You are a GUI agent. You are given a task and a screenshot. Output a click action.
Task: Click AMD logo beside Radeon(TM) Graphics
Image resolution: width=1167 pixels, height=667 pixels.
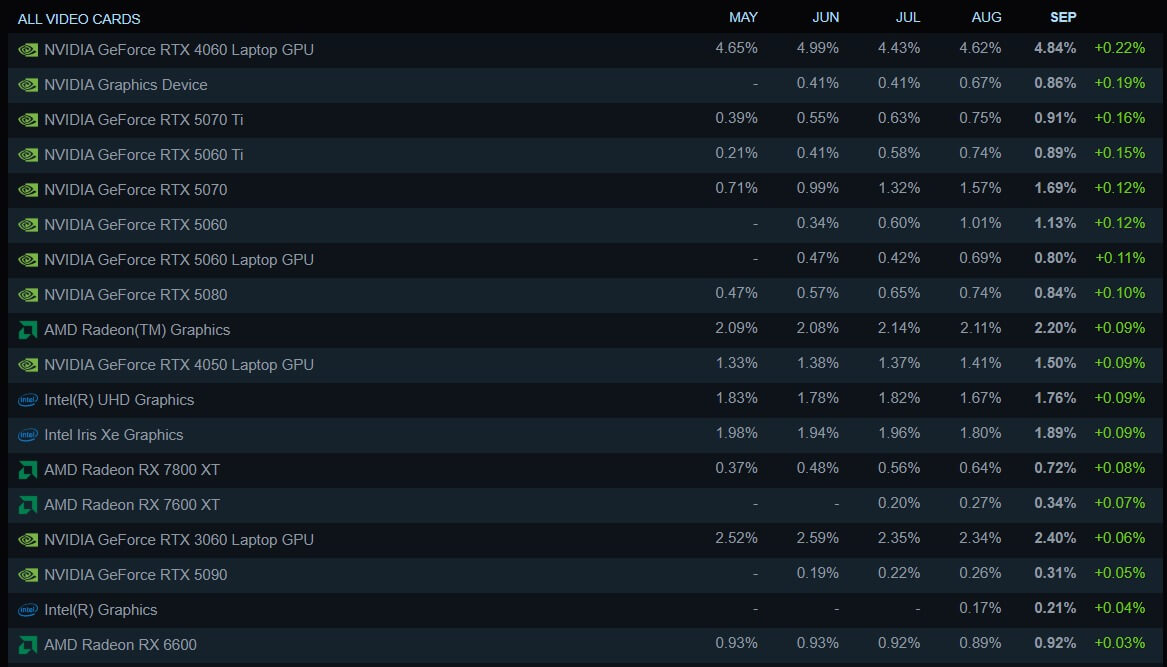pos(28,330)
